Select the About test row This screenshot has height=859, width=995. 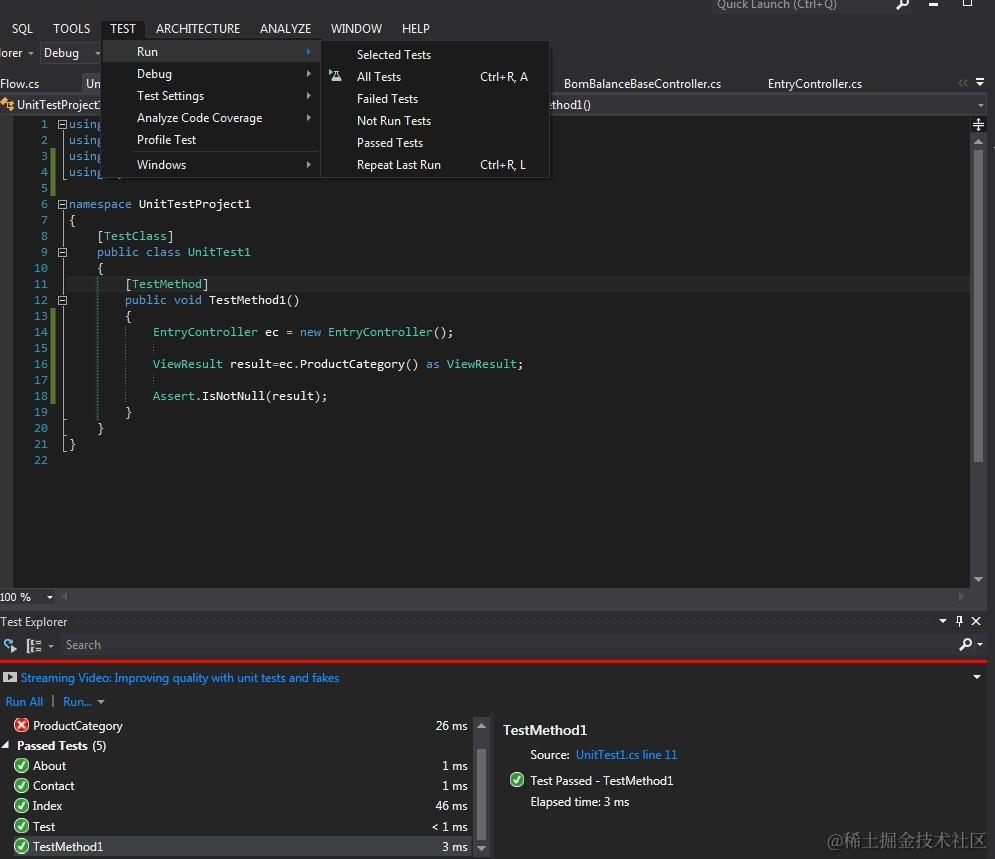(240, 766)
